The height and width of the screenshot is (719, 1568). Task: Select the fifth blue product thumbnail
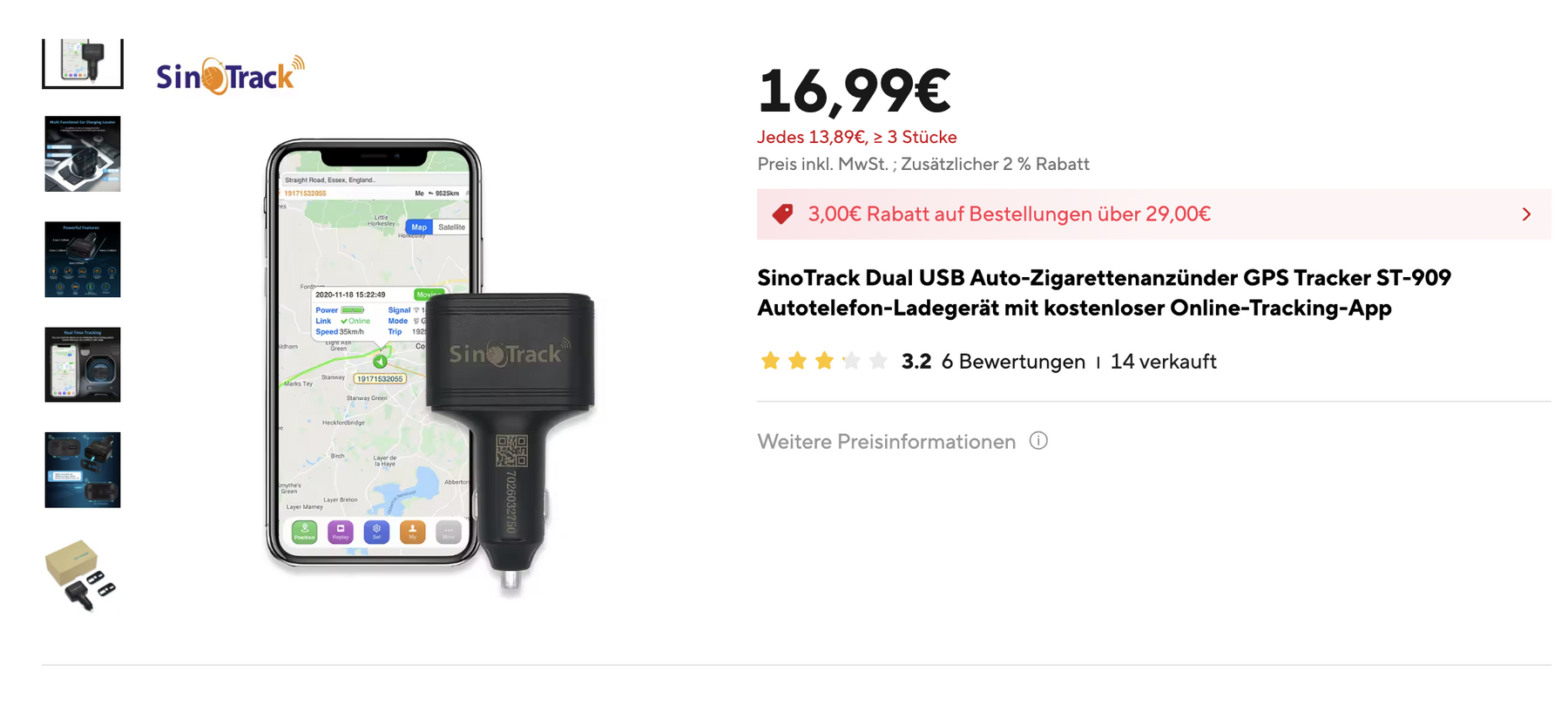83,470
